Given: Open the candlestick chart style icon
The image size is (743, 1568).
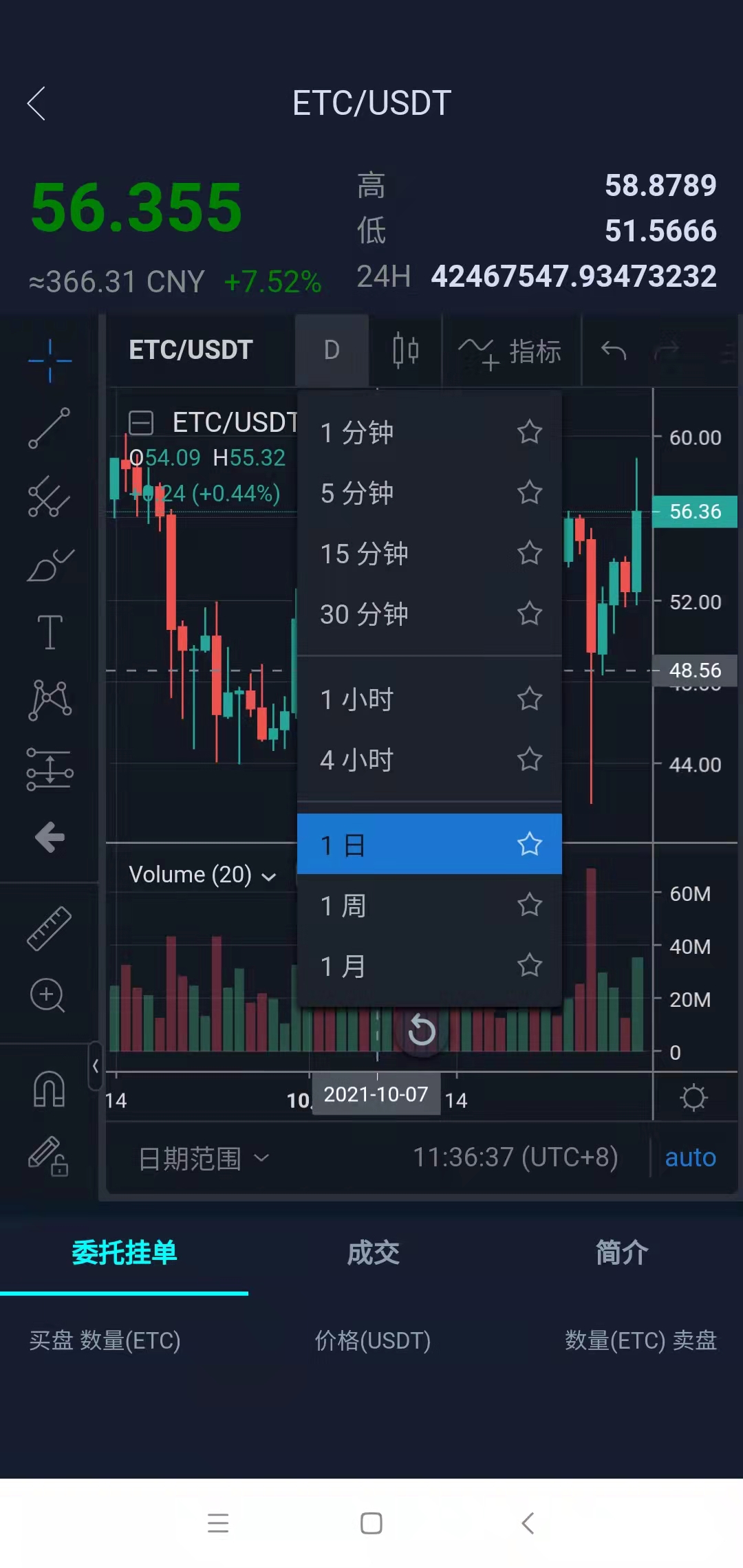Looking at the screenshot, I should coord(405,350).
